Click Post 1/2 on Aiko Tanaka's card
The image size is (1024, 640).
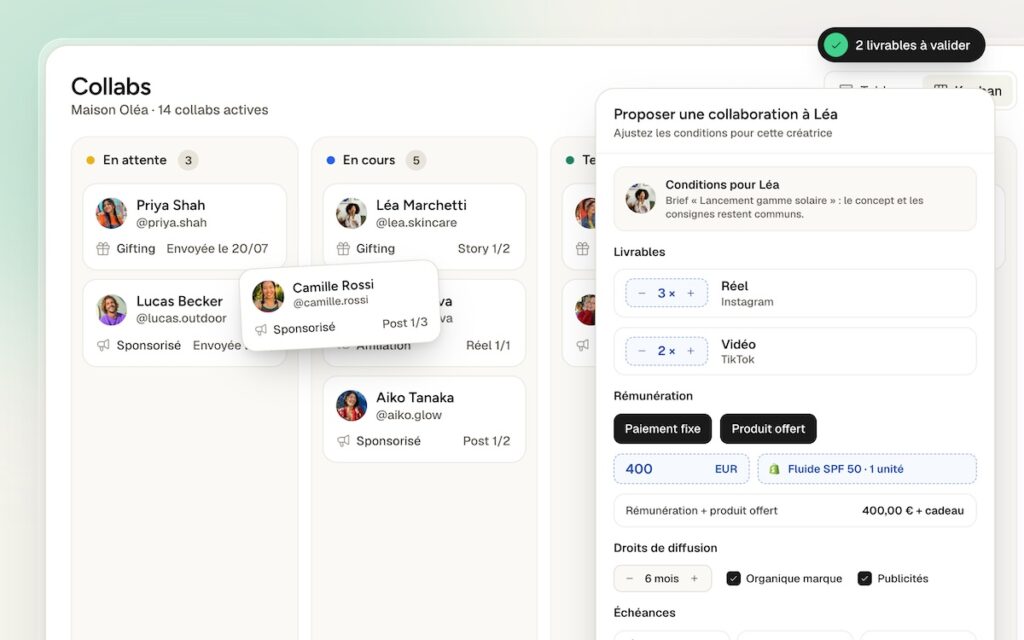[x=486, y=441]
